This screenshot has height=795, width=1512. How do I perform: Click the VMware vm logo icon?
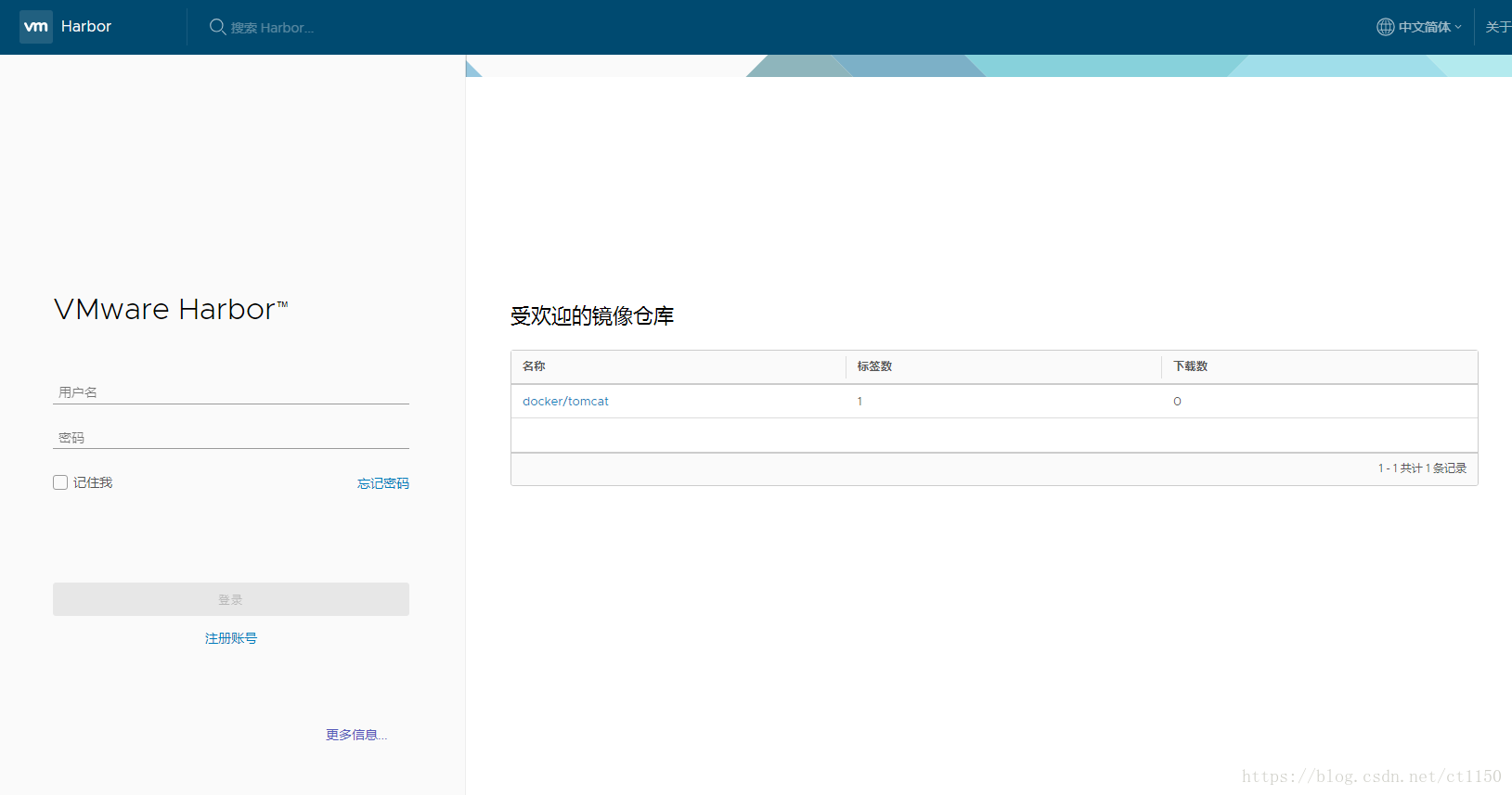click(36, 27)
